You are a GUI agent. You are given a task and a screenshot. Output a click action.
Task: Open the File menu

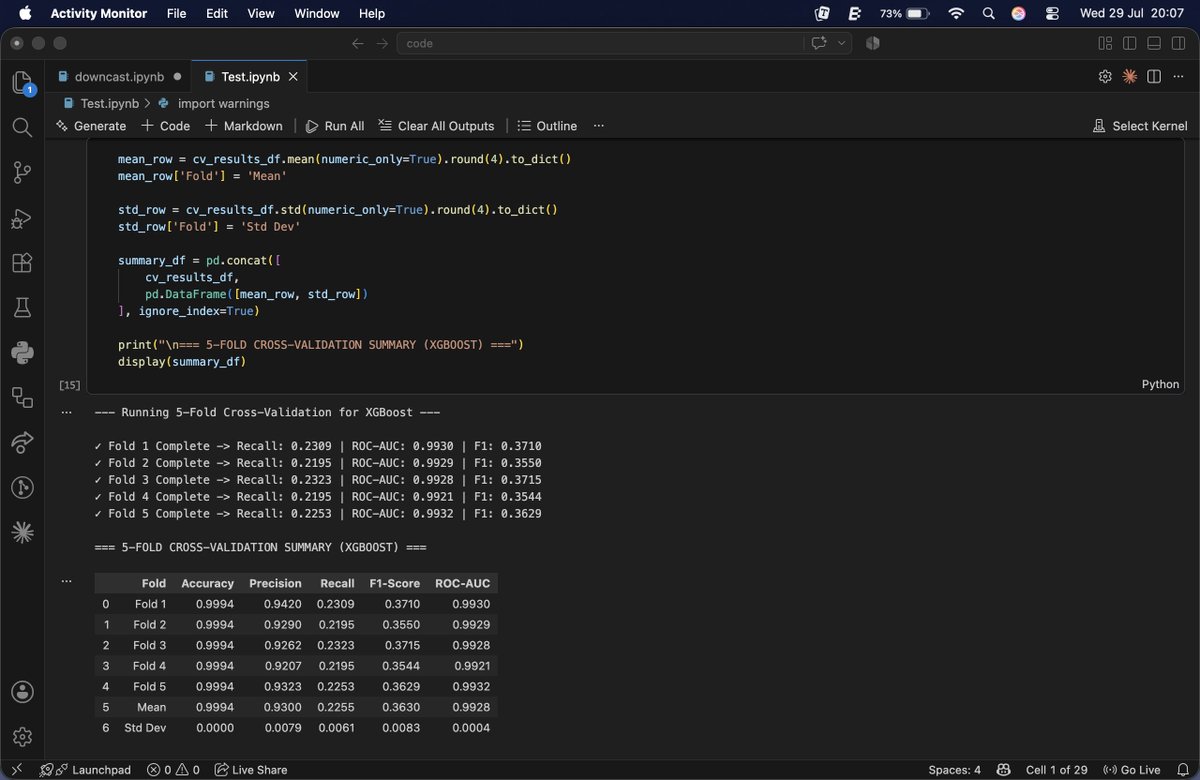click(177, 14)
